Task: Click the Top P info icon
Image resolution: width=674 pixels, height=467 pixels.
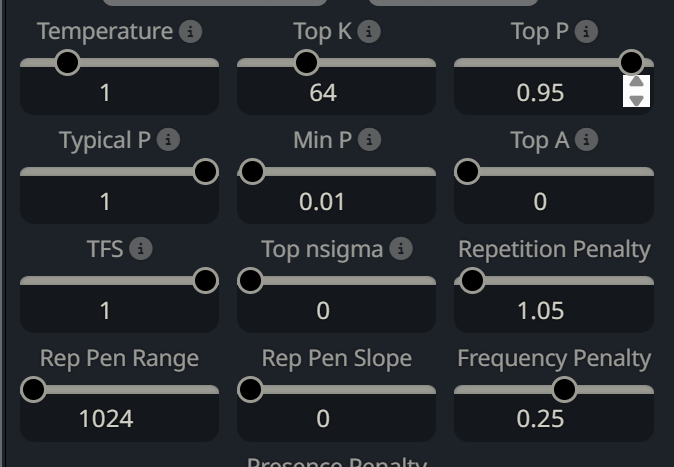Action: point(586,32)
